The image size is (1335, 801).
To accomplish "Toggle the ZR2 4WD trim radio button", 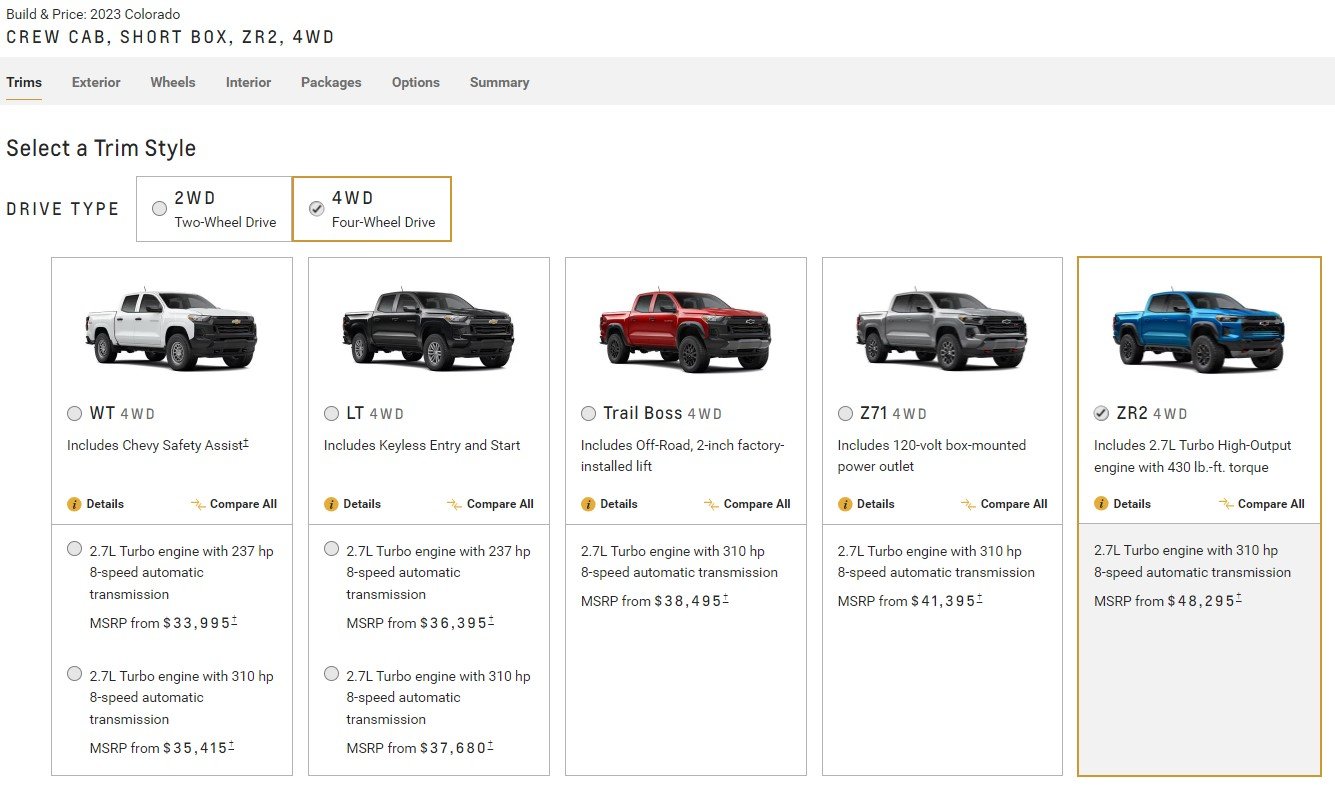I will (x=1101, y=413).
